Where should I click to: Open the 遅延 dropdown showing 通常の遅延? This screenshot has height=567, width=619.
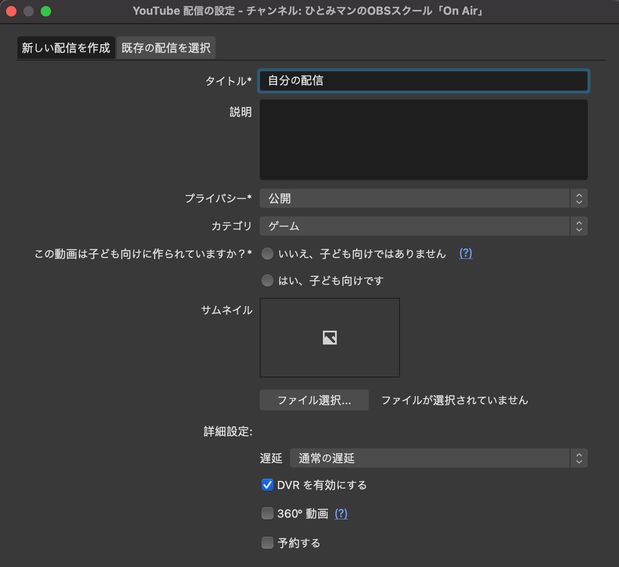tap(439, 458)
